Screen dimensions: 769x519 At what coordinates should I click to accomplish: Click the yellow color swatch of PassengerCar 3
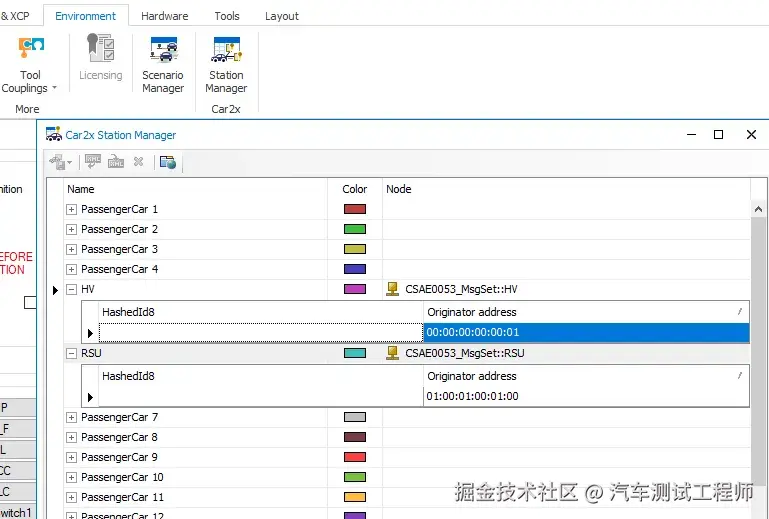tap(355, 249)
